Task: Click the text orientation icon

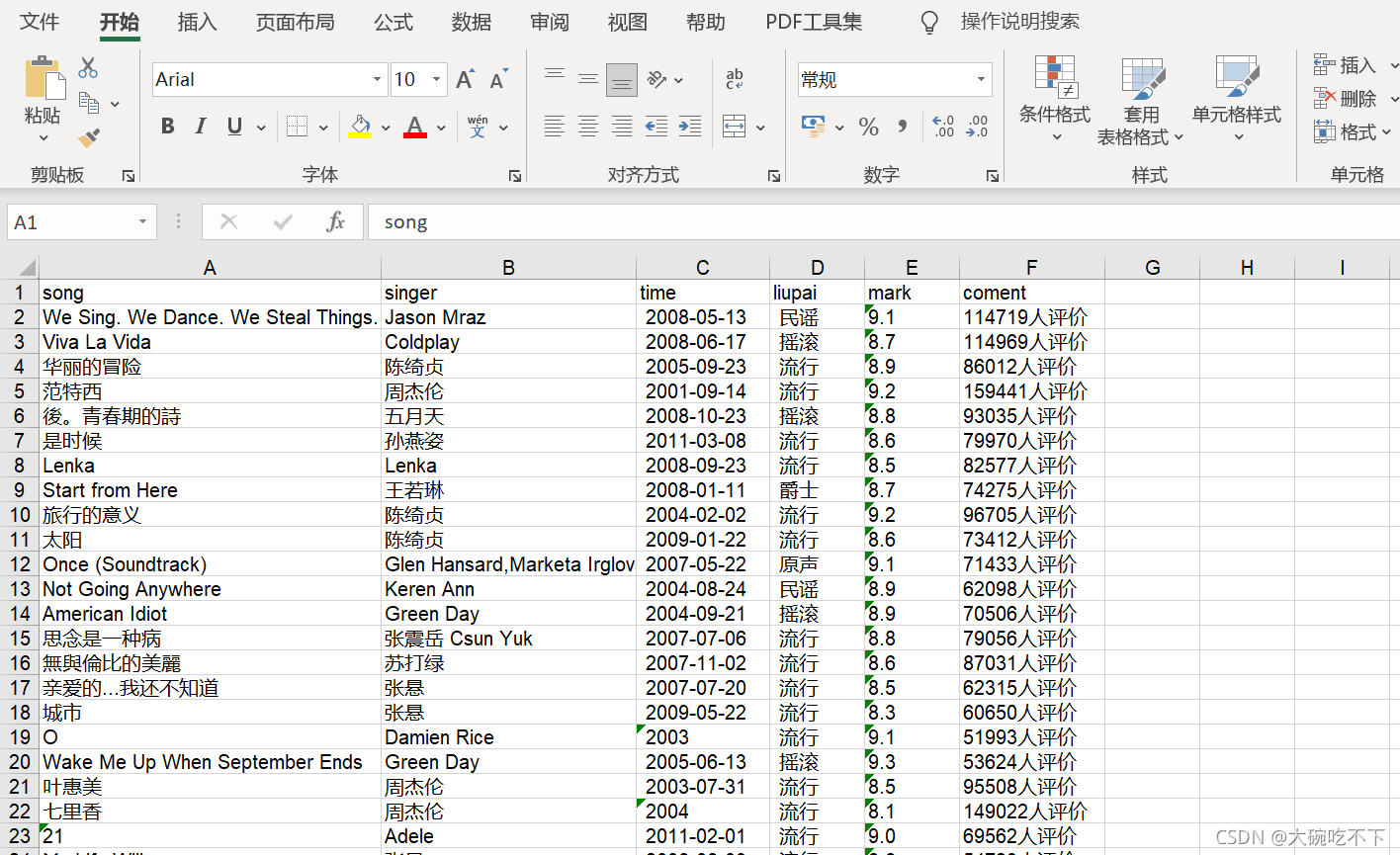Action: coord(657,79)
